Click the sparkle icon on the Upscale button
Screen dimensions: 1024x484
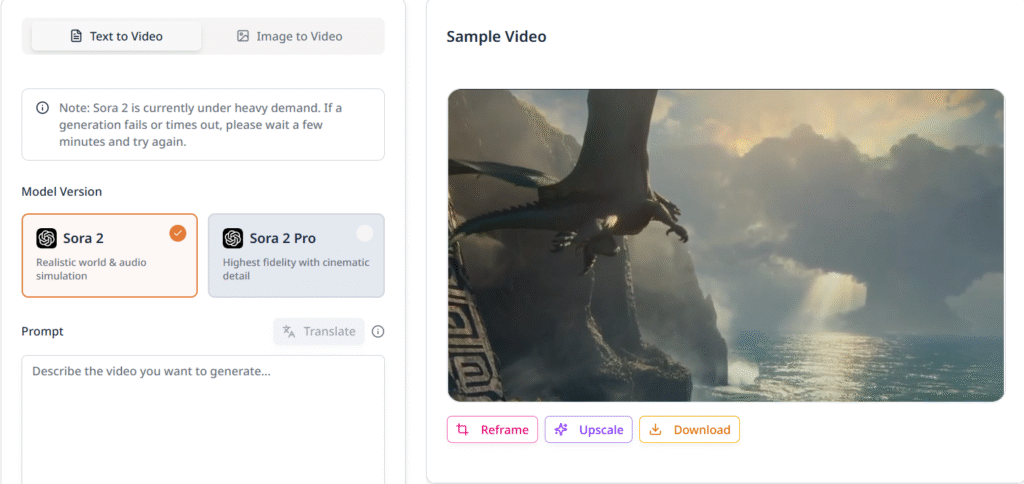pos(561,430)
